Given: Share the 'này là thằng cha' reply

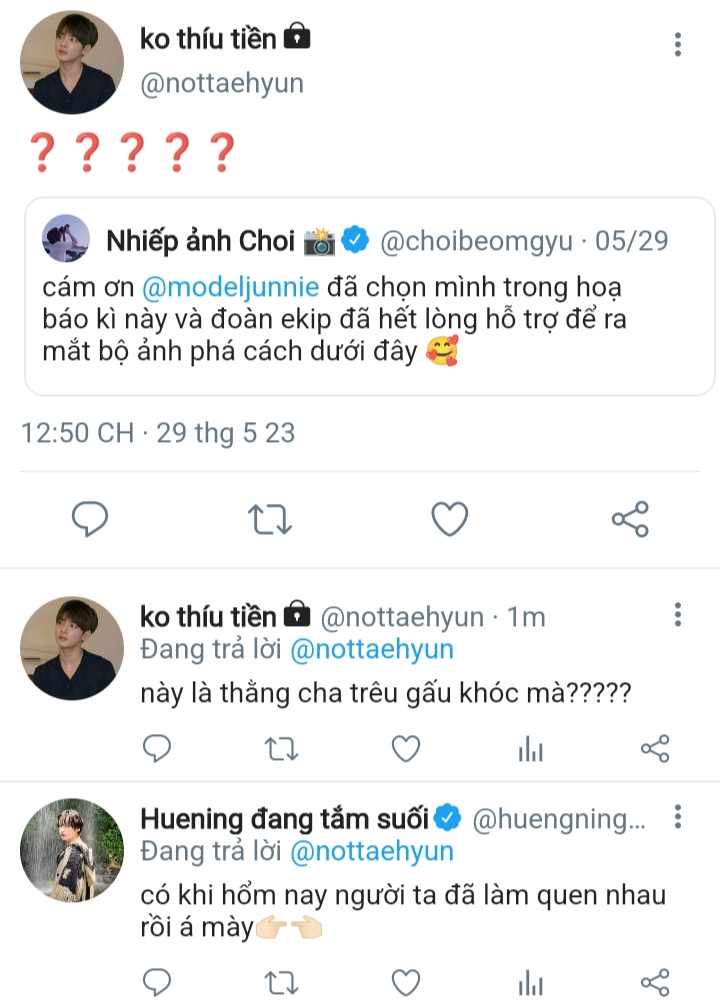Looking at the screenshot, I should pos(654,749).
